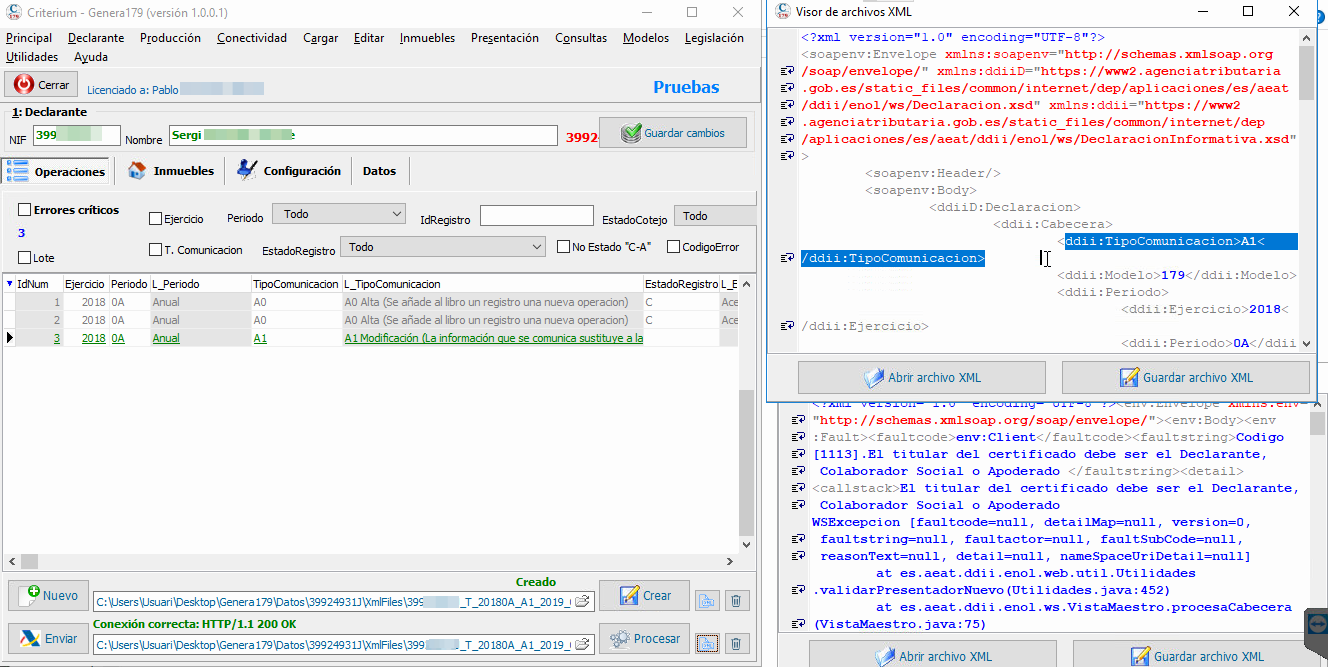
Task: Click the Nuevo button
Action: click(48, 595)
